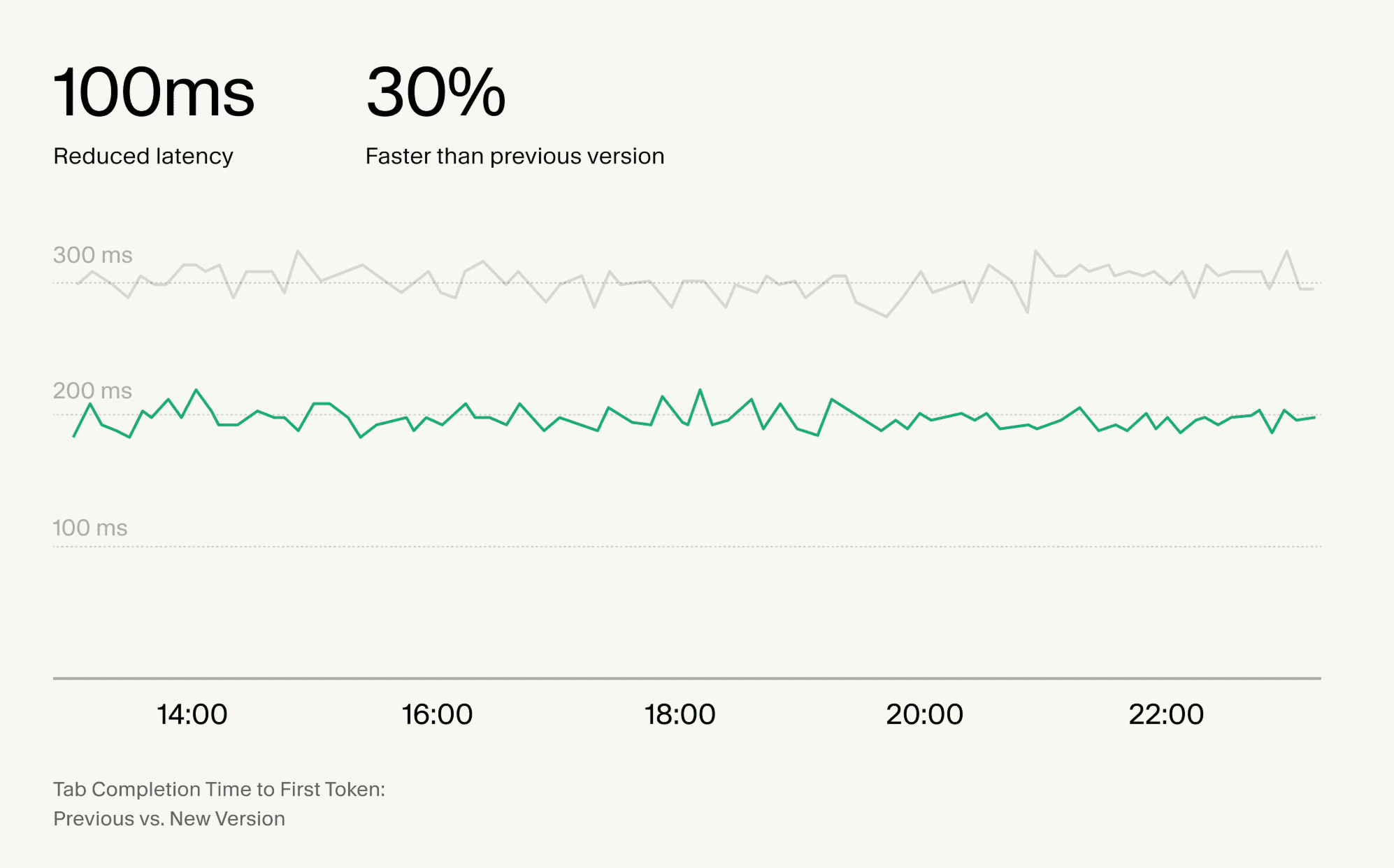Click the 22:00 time axis tick

(1166, 714)
